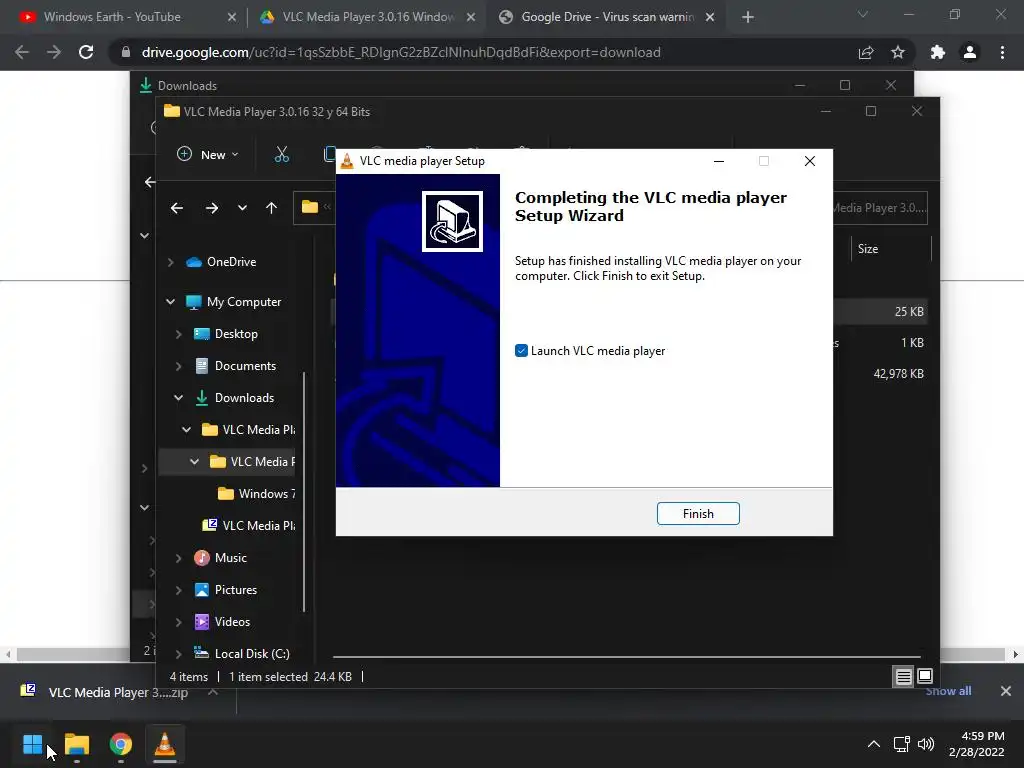Open Desktop folder in navigation pane
1024x768 pixels.
click(236, 334)
